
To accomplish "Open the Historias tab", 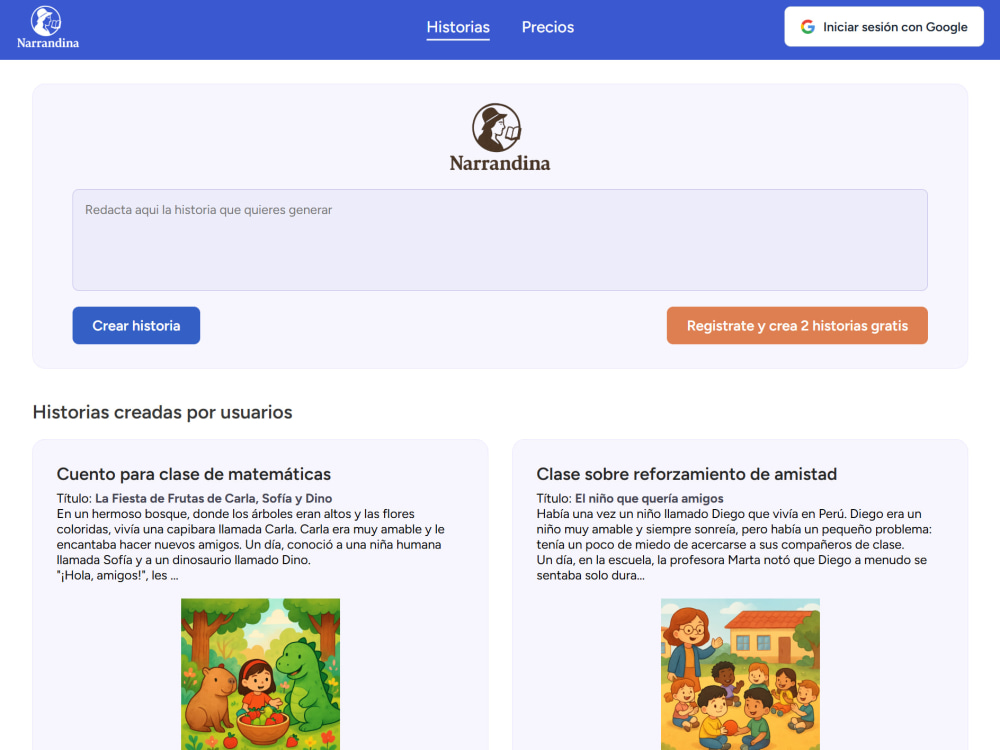I will 458,27.
